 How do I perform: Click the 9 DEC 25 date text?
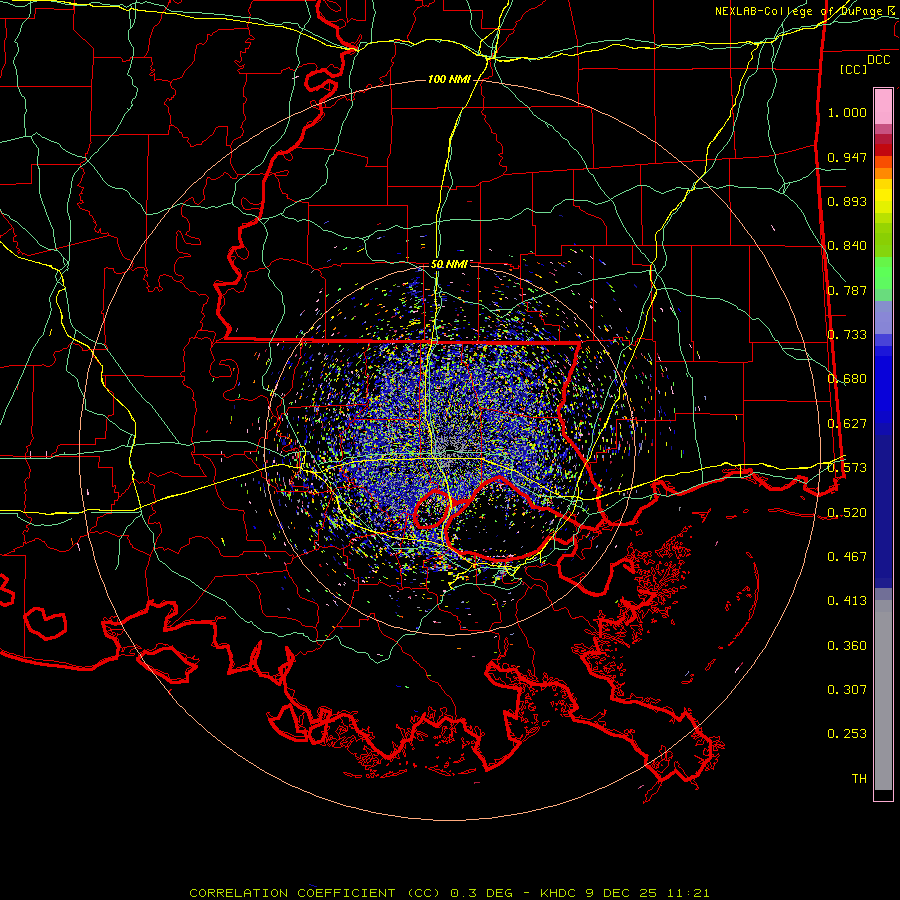[x=622, y=893]
